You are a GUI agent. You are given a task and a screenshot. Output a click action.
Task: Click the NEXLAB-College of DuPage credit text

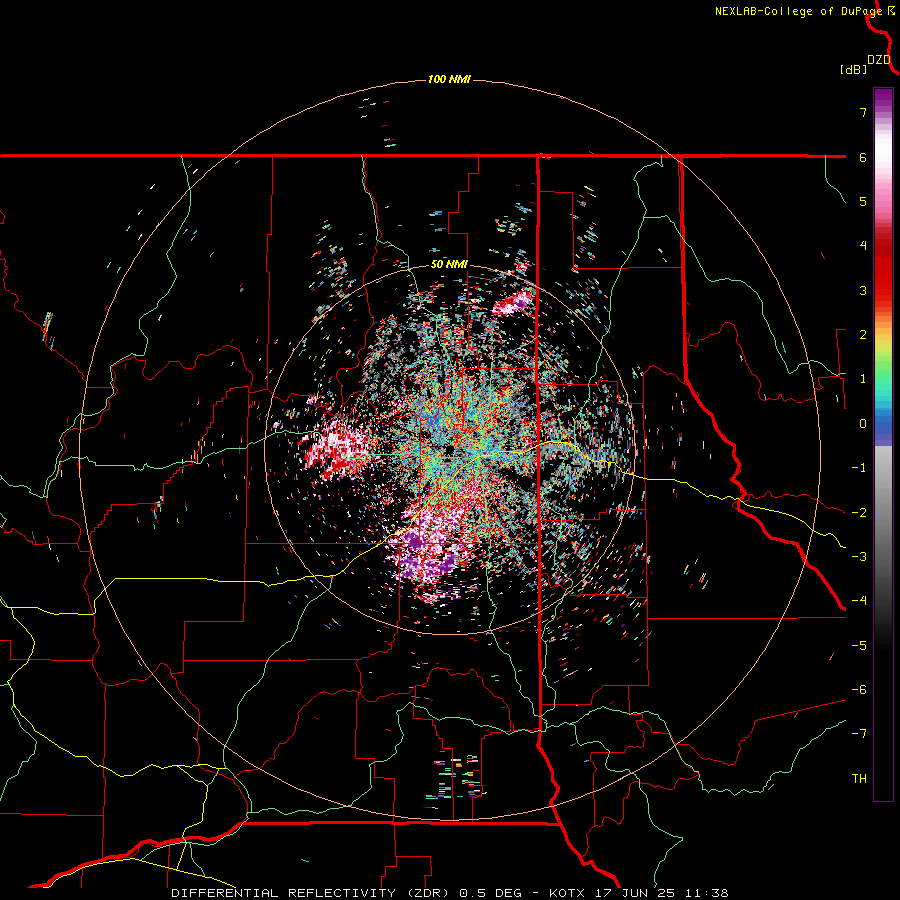coord(799,11)
